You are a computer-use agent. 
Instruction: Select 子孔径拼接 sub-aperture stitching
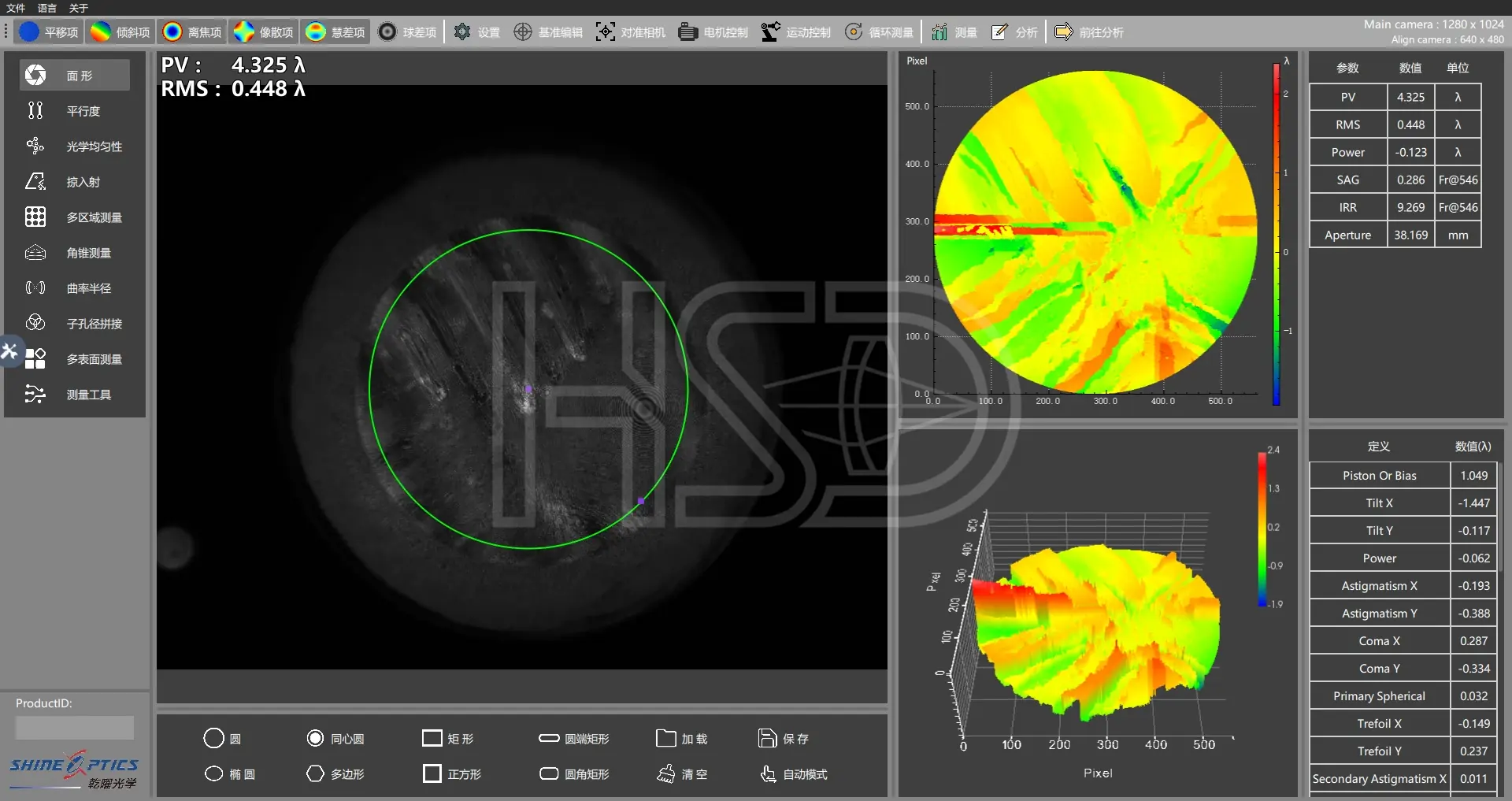pyautogui.click(x=75, y=324)
